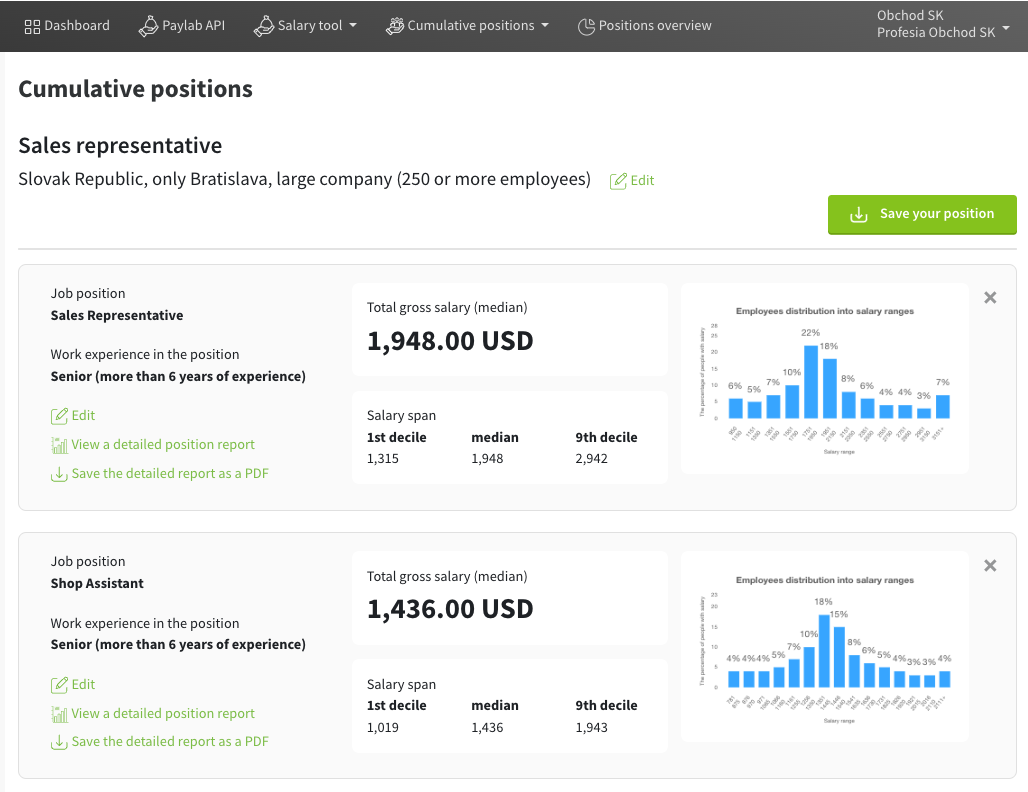Image resolution: width=1028 pixels, height=792 pixels.
Task: Click Edit link under Shop Assistant
Action: pyautogui.click(x=83, y=685)
